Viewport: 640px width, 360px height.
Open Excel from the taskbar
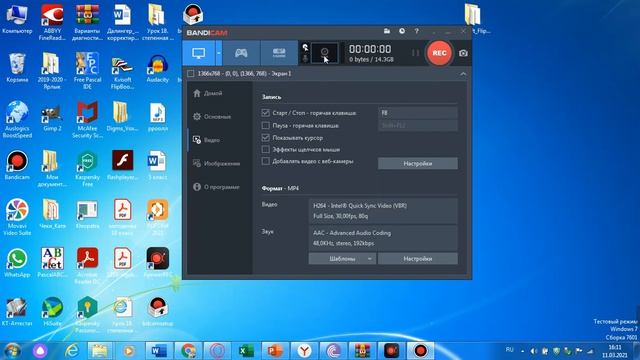[x=246, y=351]
